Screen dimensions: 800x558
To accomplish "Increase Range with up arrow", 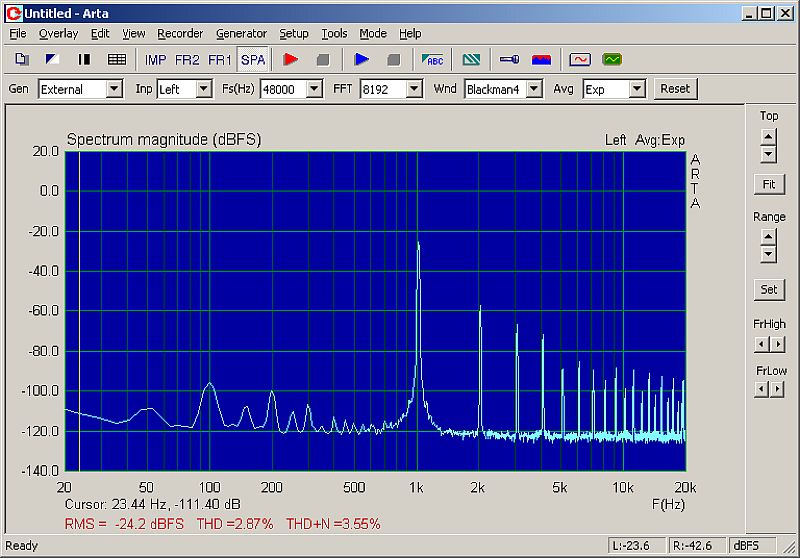I will [x=768, y=237].
